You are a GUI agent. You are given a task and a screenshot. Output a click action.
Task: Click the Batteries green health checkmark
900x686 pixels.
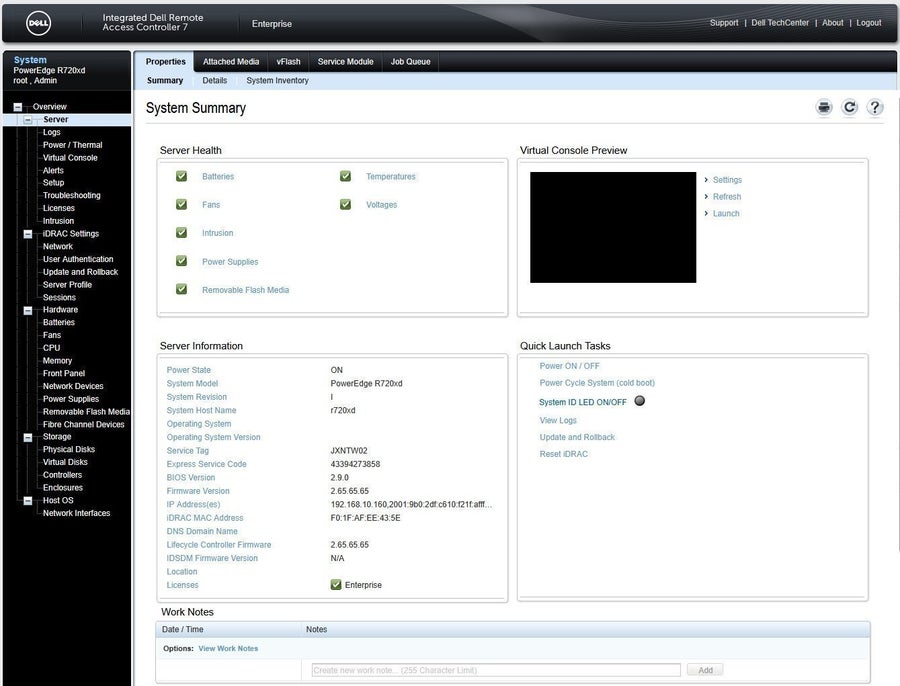point(181,176)
